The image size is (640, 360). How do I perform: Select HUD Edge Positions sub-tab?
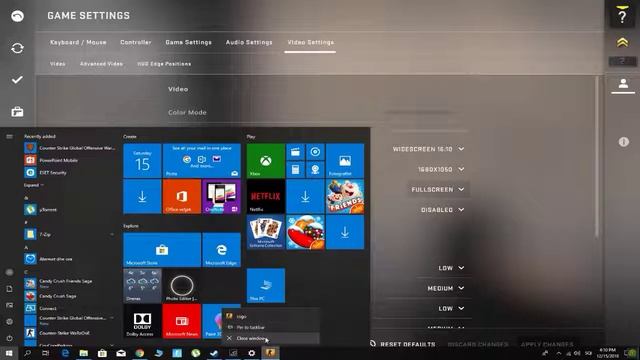(x=164, y=64)
